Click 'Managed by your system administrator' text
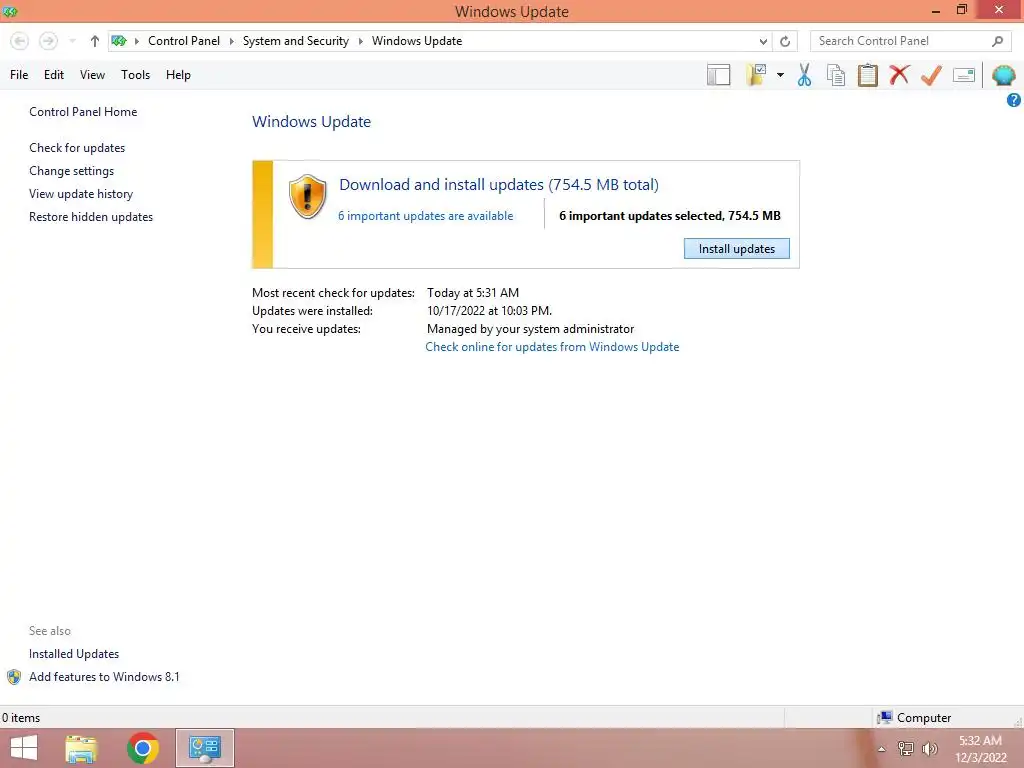 (x=530, y=329)
